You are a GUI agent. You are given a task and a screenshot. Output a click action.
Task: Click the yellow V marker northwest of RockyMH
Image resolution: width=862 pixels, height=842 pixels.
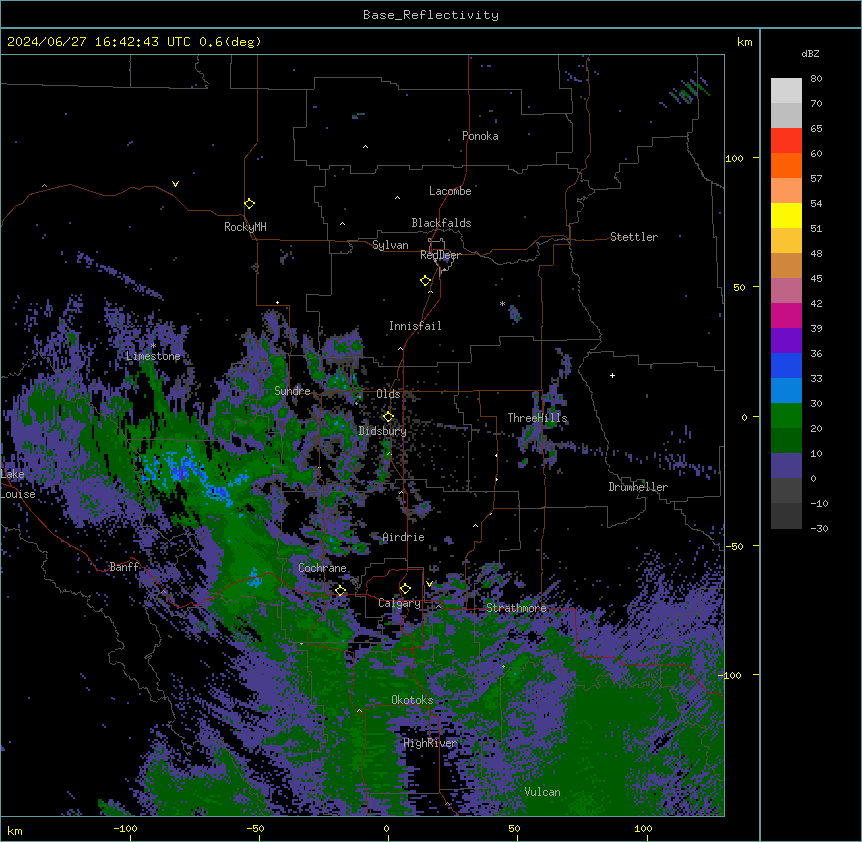(x=175, y=184)
